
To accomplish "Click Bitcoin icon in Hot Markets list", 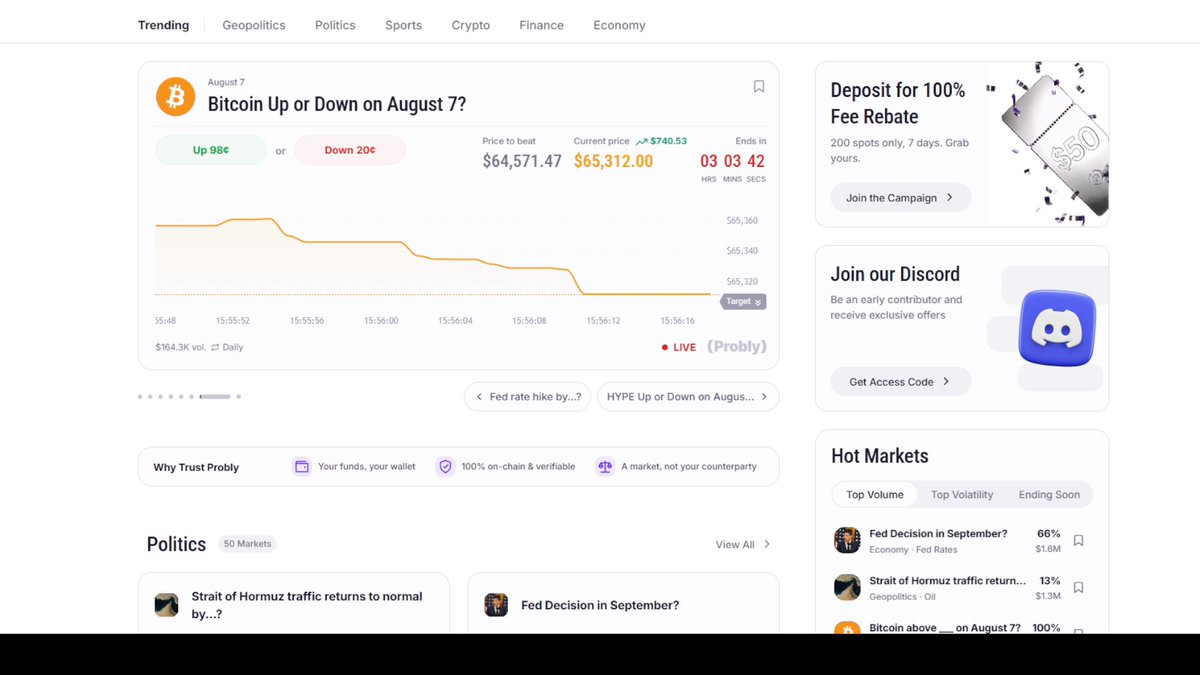I will coord(847,627).
